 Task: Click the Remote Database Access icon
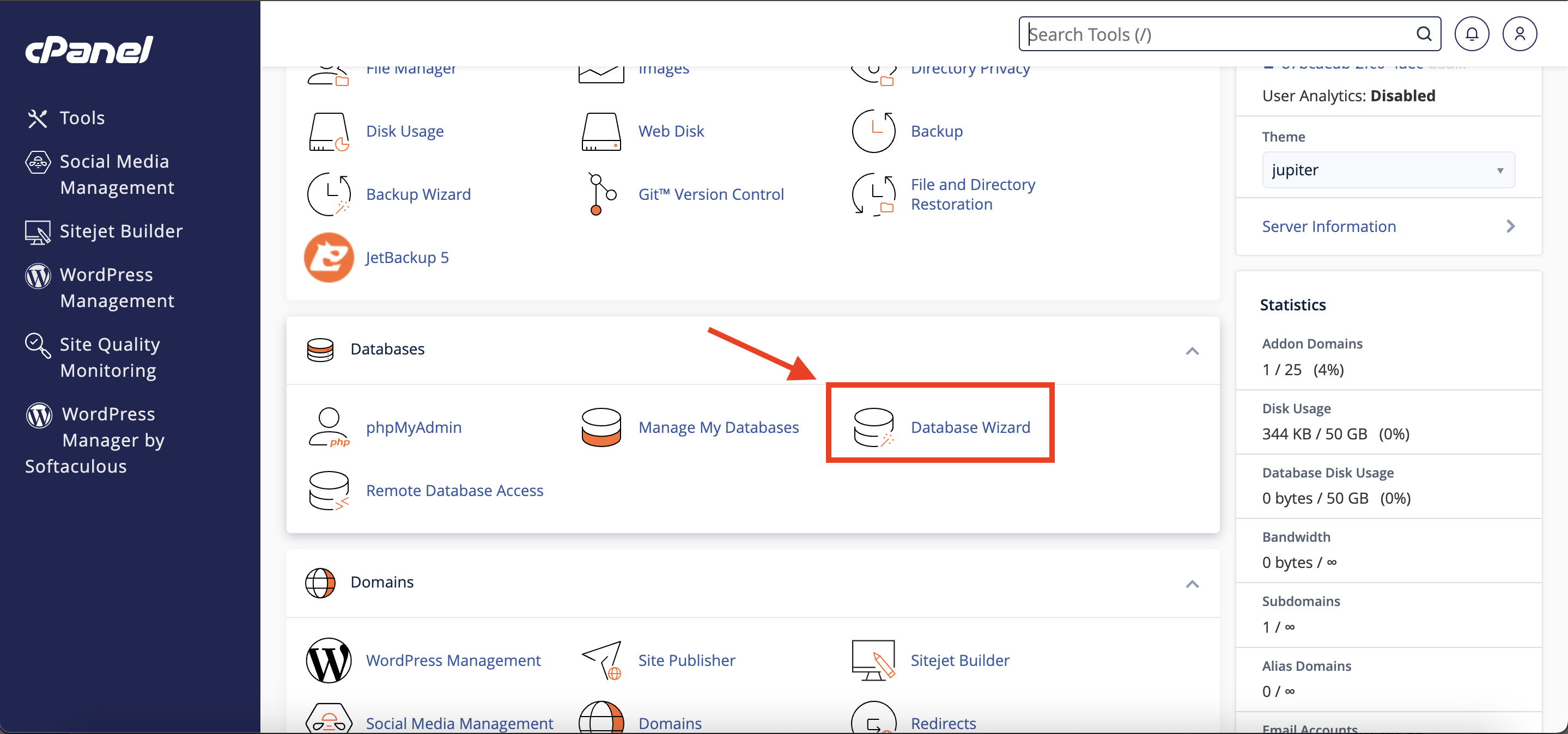tap(329, 491)
